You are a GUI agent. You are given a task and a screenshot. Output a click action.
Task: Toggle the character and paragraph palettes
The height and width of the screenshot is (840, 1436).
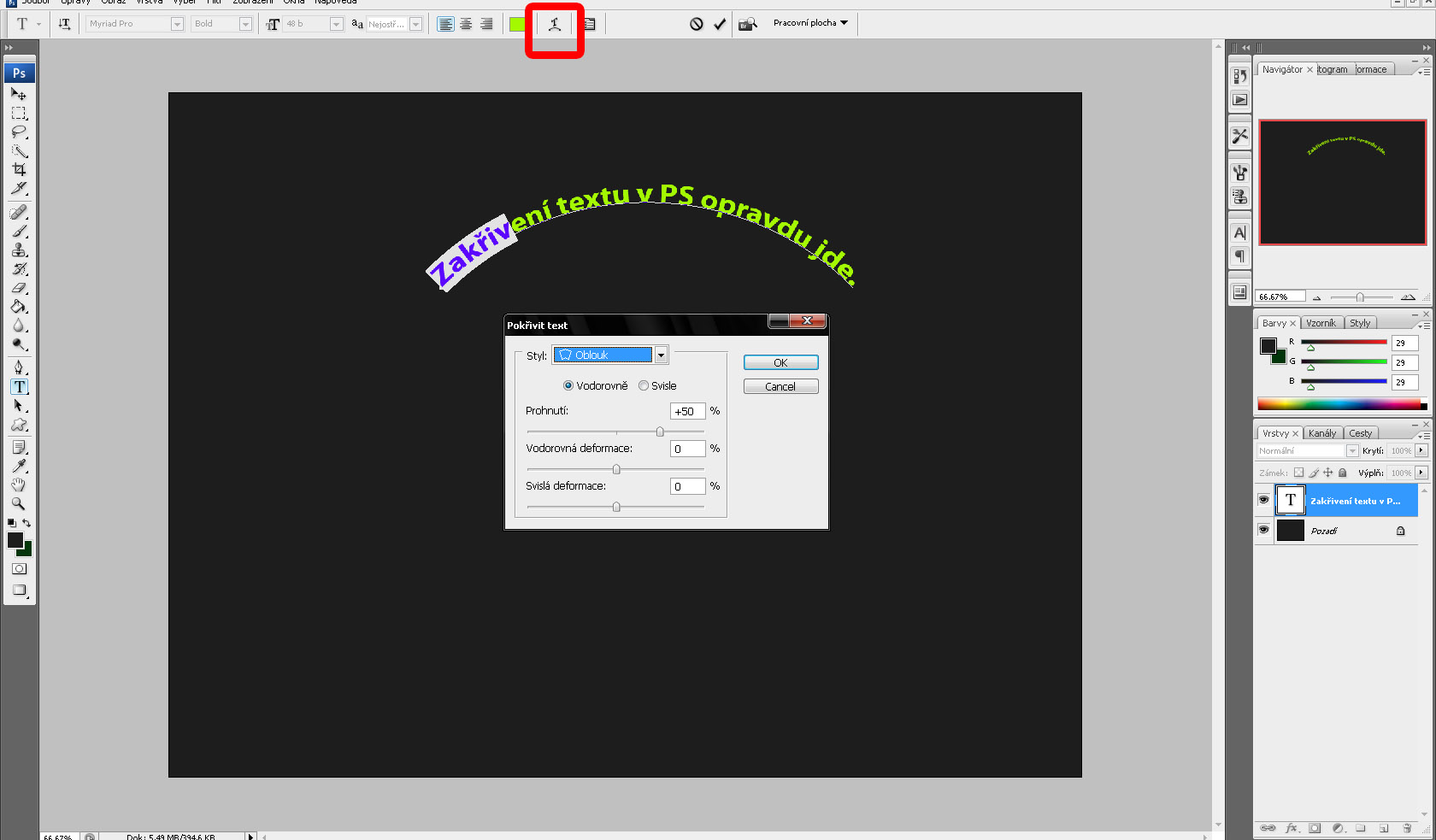(589, 24)
